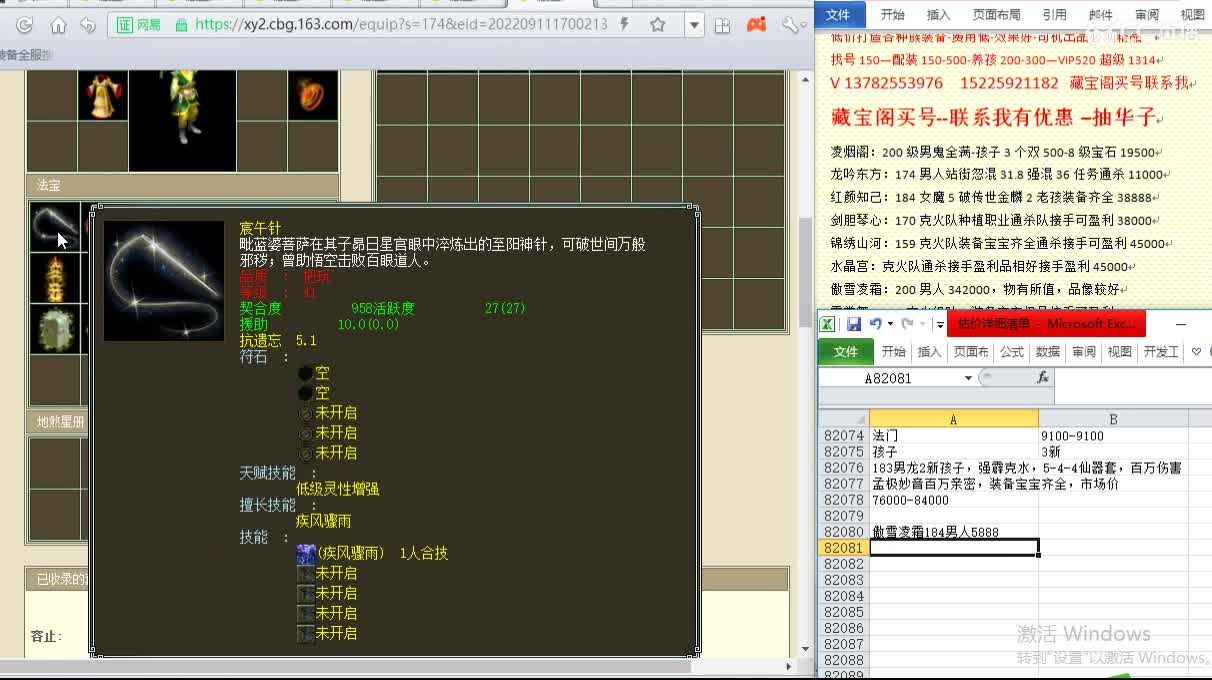Switch to Word 插入 tab
The width and height of the screenshot is (1212, 680).
938,15
